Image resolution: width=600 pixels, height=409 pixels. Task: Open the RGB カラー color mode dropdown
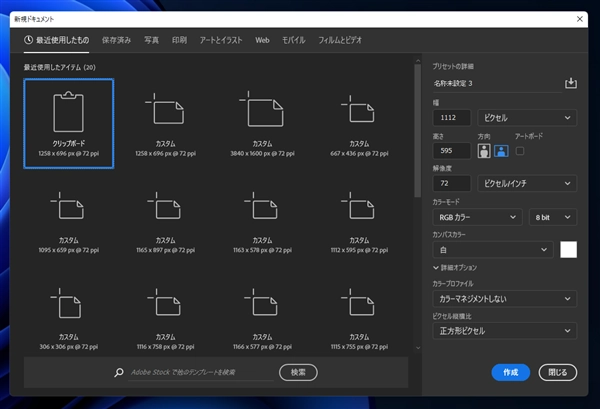click(x=477, y=217)
